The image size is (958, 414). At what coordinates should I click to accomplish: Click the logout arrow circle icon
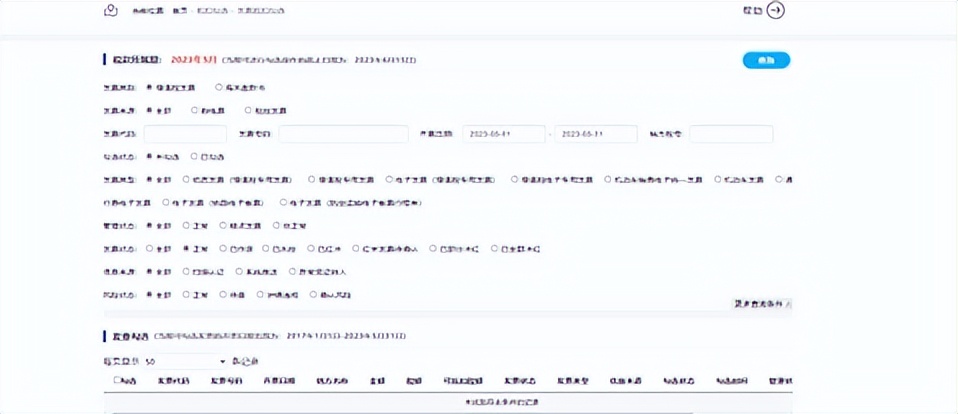pos(775,10)
